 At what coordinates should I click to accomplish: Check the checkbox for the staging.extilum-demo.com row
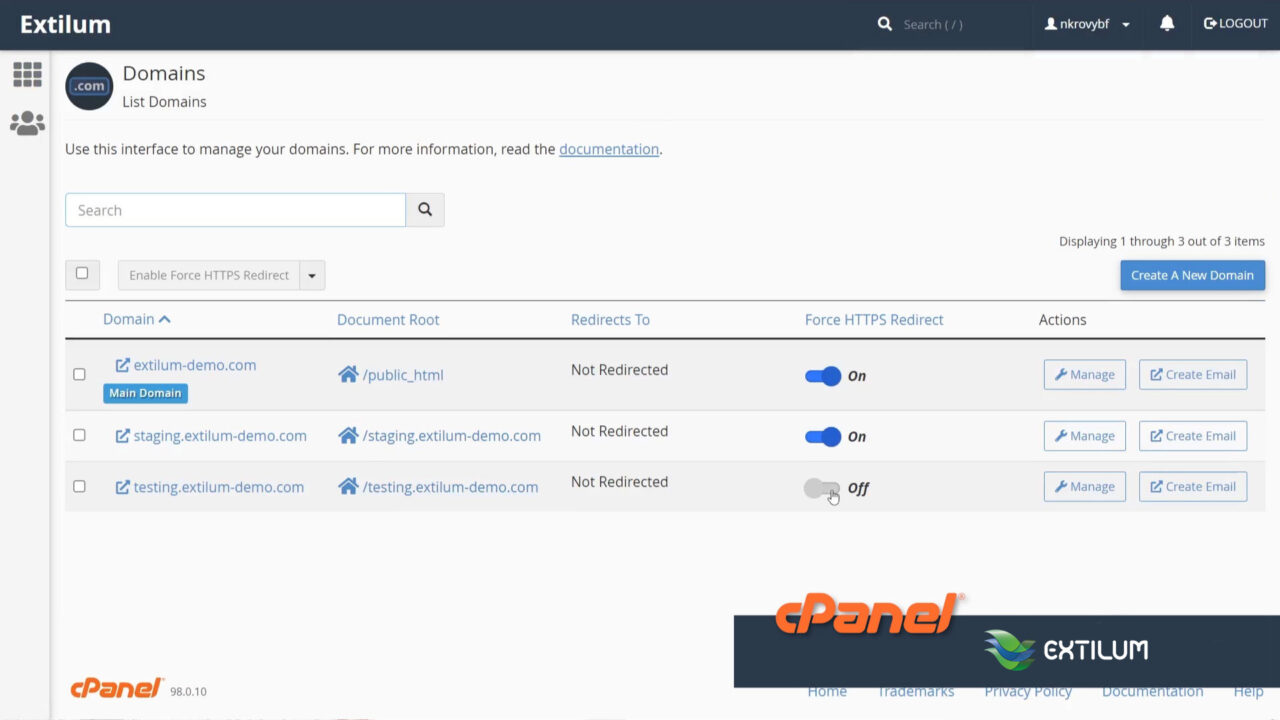pos(79,435)
